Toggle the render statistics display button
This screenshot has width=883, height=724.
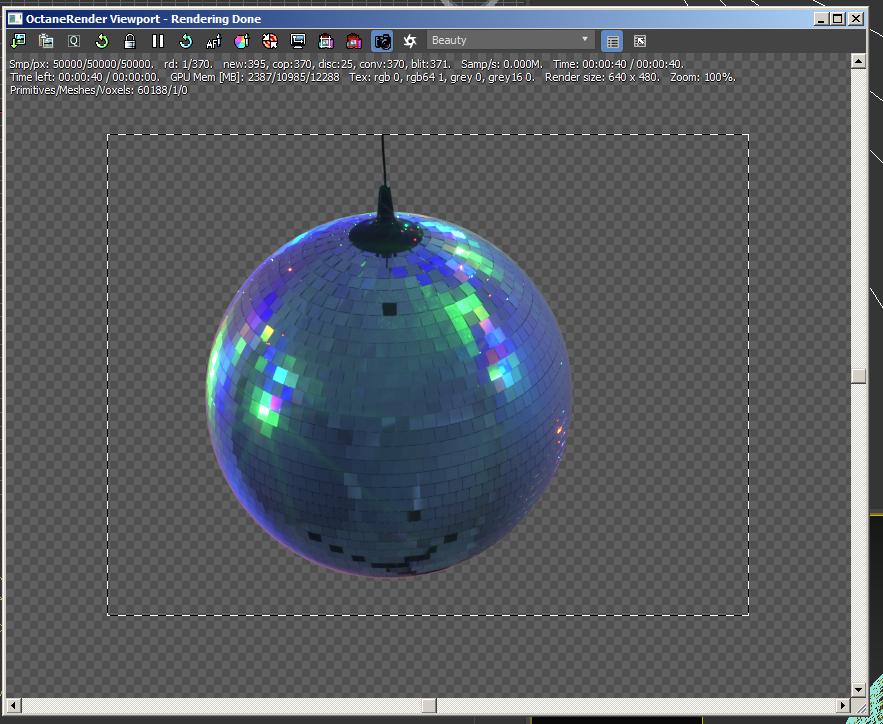(x=612, y=41)
